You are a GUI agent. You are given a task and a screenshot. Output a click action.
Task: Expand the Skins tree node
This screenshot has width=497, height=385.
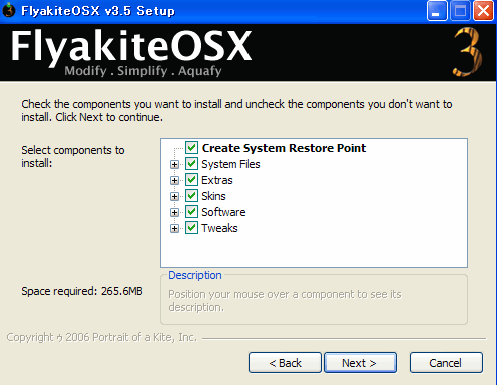[174, 196]
